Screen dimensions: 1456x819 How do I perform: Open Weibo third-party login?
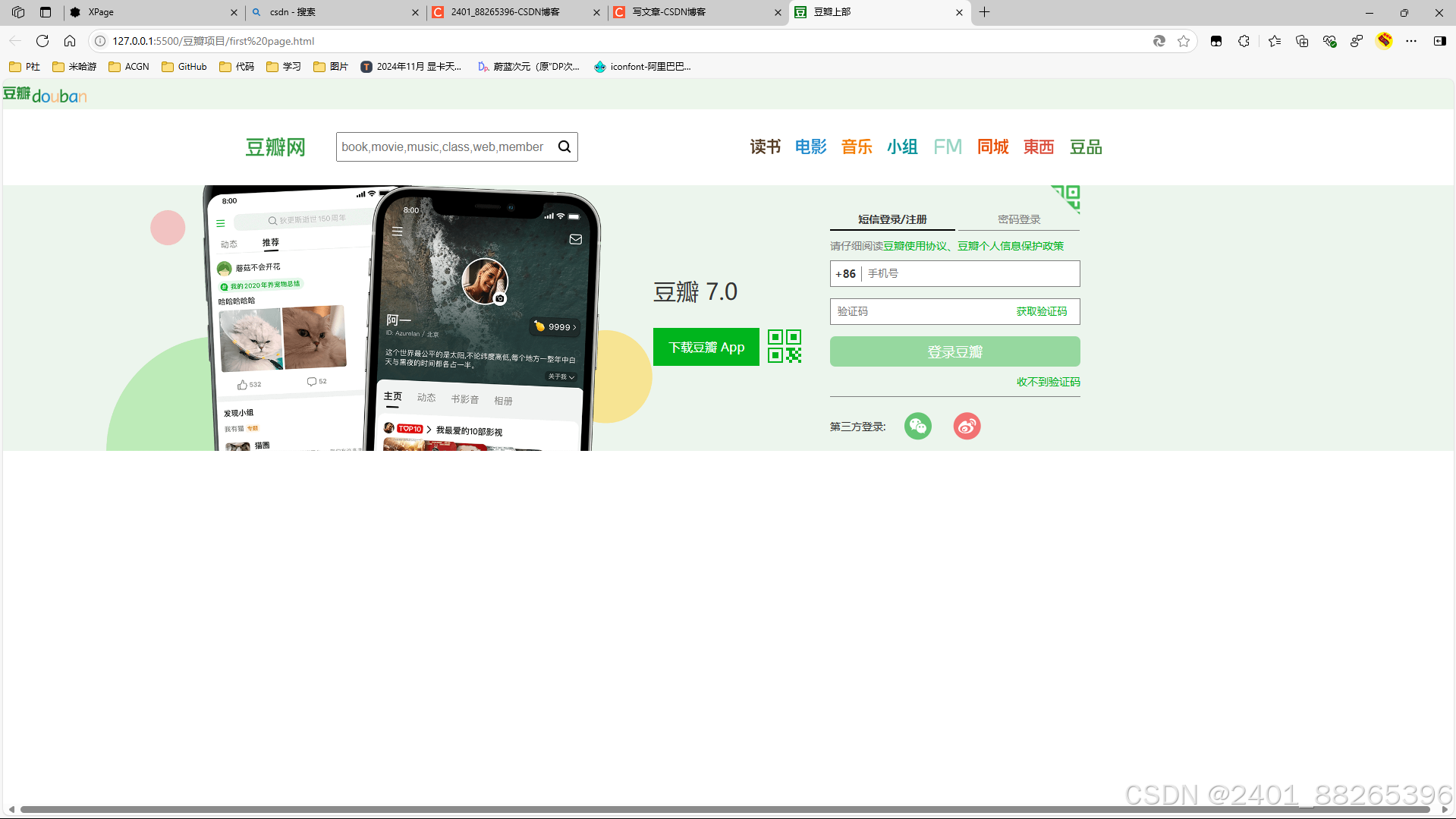point(967,426)
